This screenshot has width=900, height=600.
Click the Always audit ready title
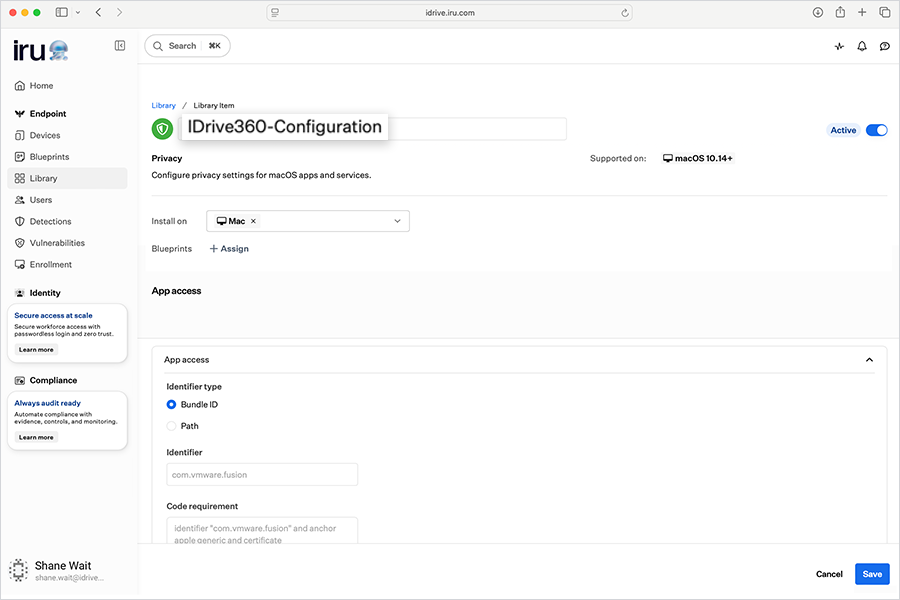coord(48,404)
